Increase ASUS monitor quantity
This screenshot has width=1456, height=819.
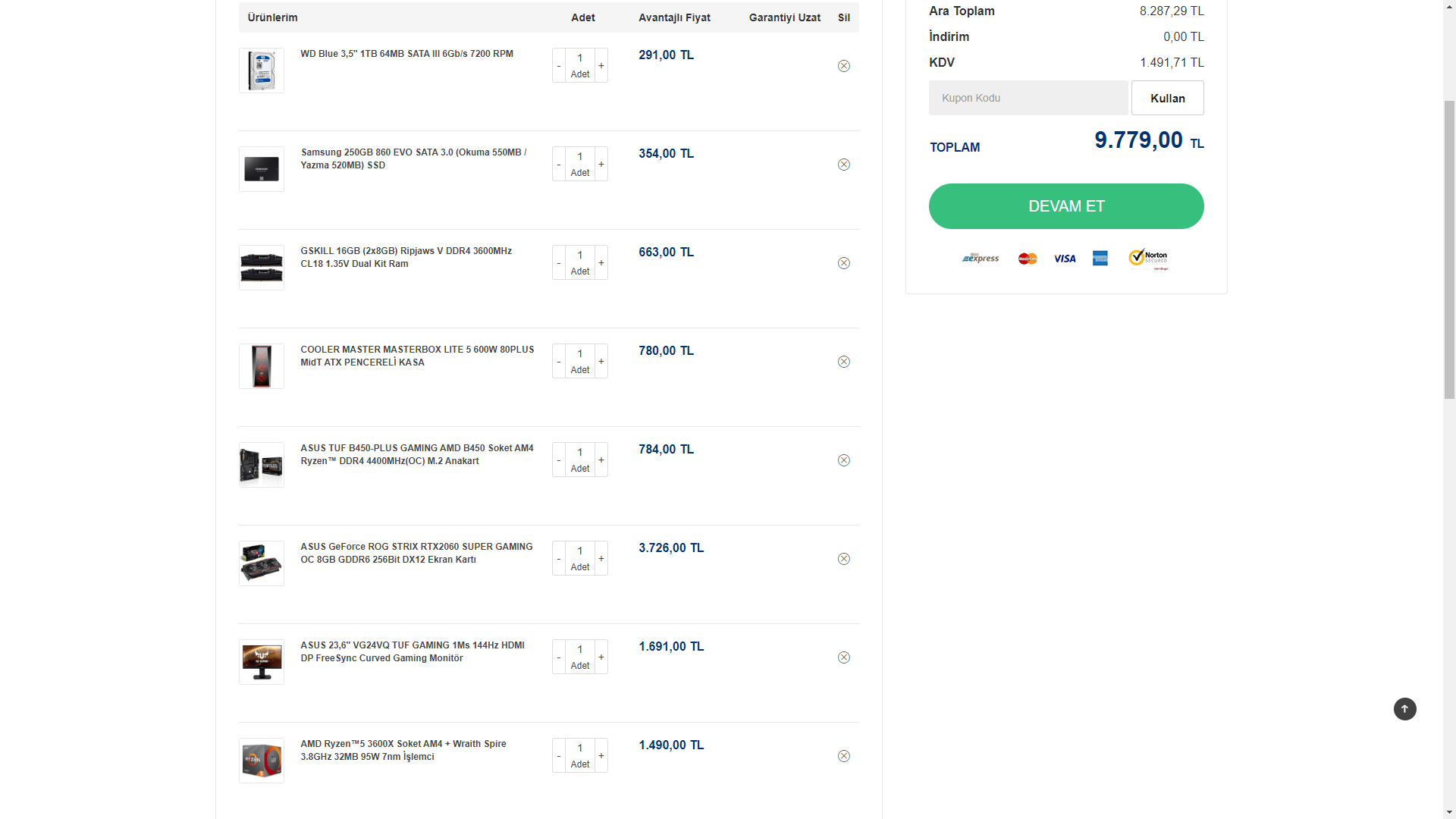pos(601,657)
